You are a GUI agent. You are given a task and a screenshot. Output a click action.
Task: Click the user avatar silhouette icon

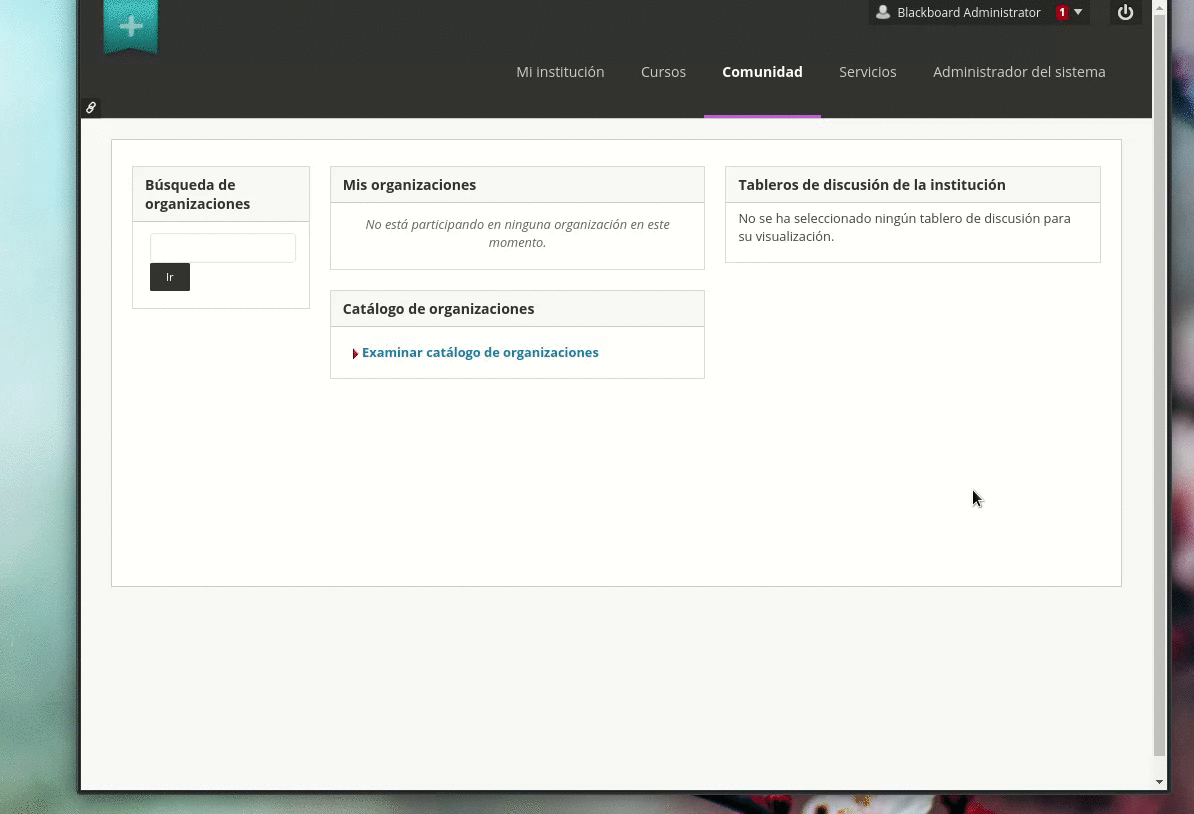(x=883, y=13)
